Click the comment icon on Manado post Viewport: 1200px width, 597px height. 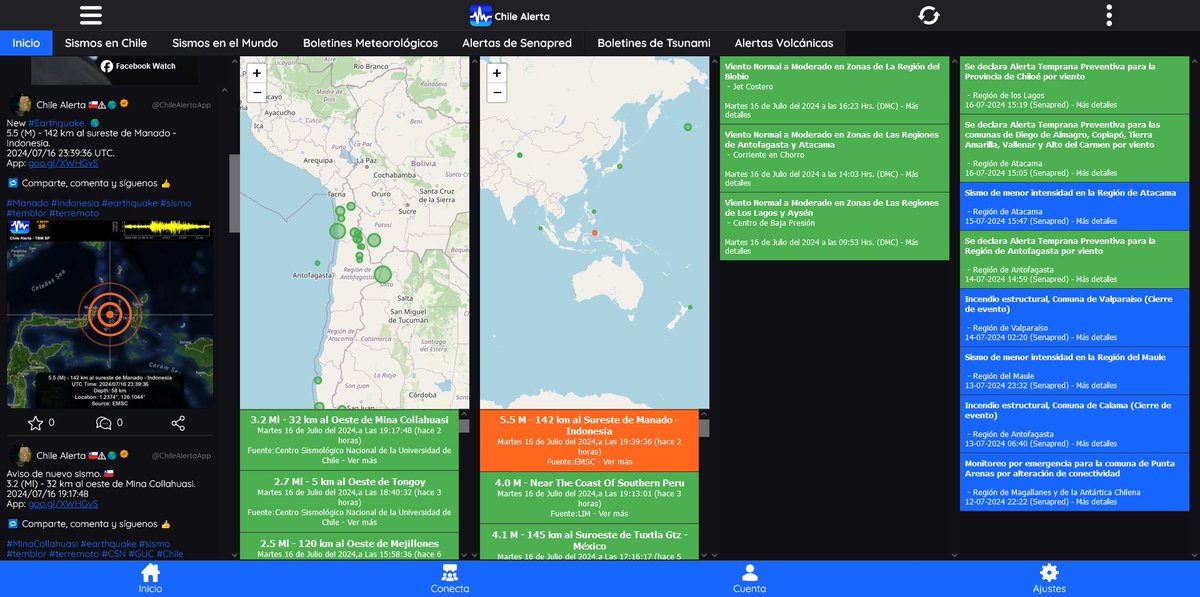tap(103, 423)
